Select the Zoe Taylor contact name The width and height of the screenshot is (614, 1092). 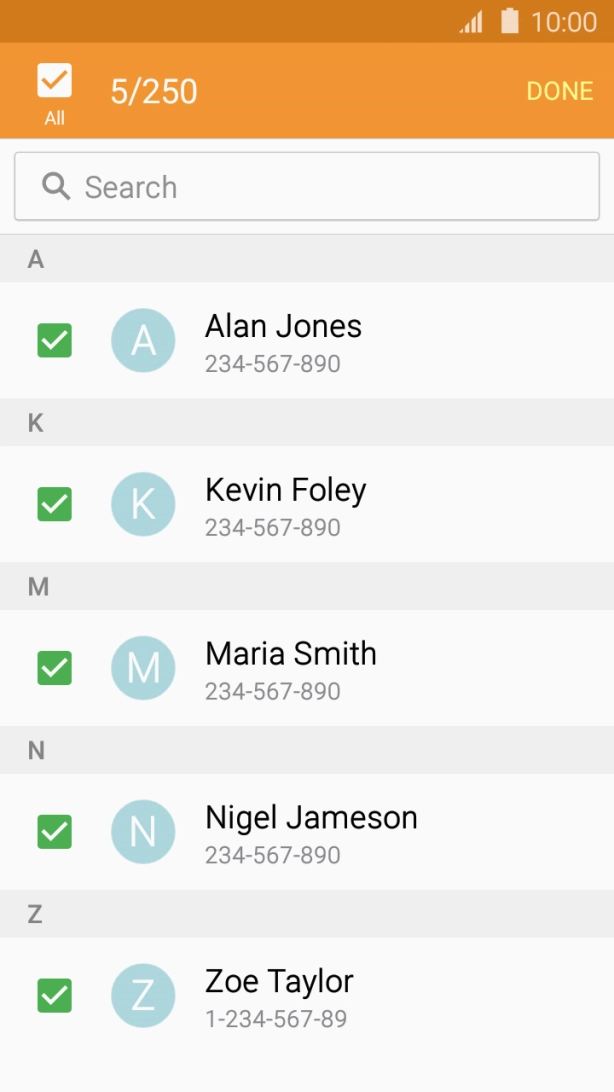coord(279,982)
